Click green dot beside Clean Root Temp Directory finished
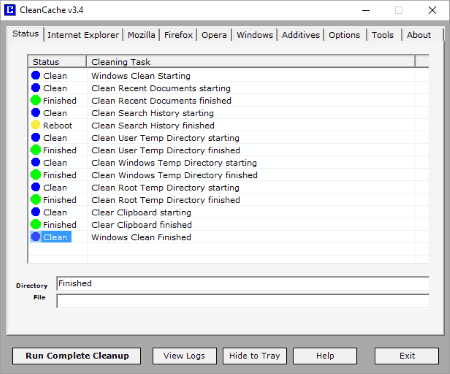450x374 pixels. click(x=36, y=199)
